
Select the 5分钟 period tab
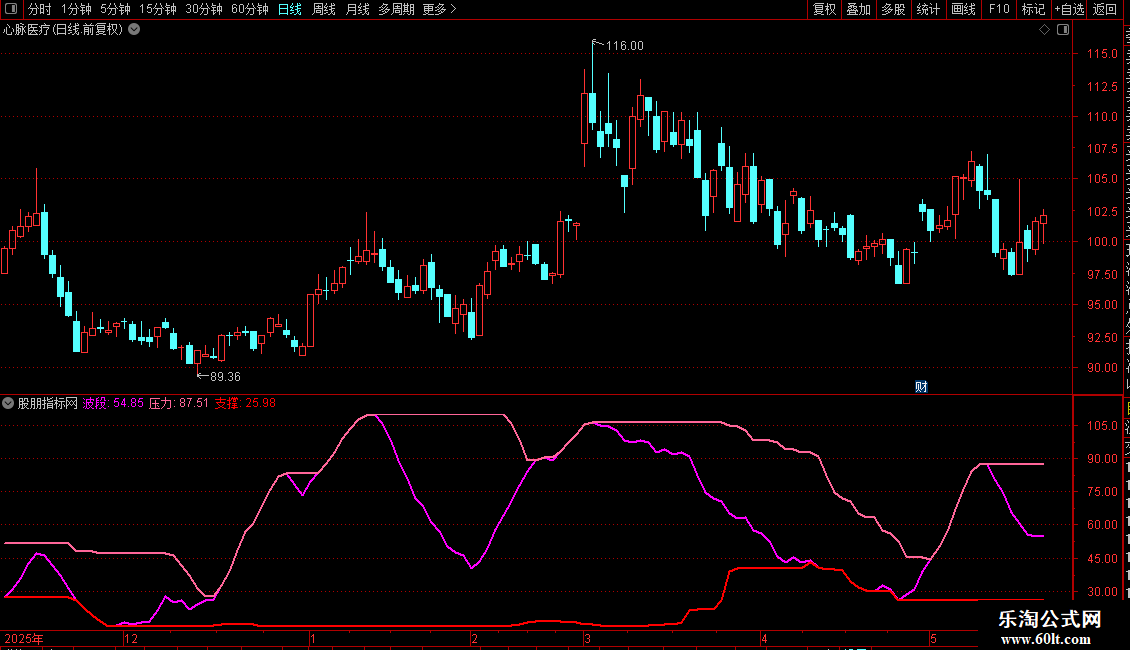(115, 9)
